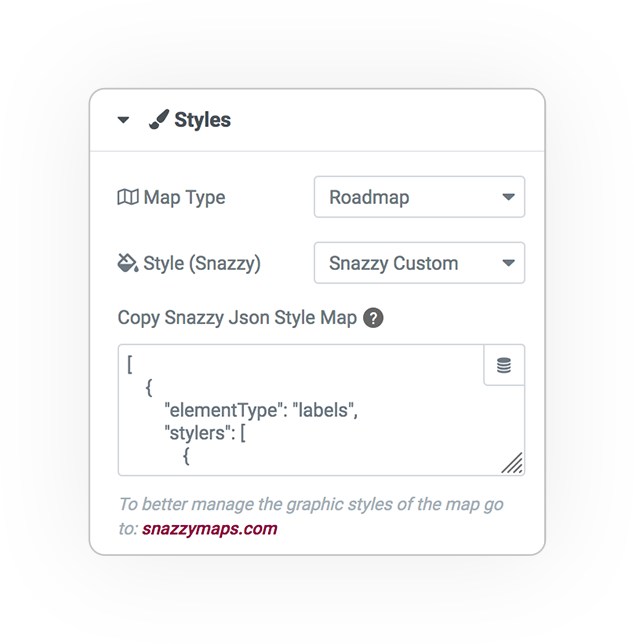Place cursor on the "elementType": "labels" line
This screenshot has height=644, width=634.
(x=261, y=410)
